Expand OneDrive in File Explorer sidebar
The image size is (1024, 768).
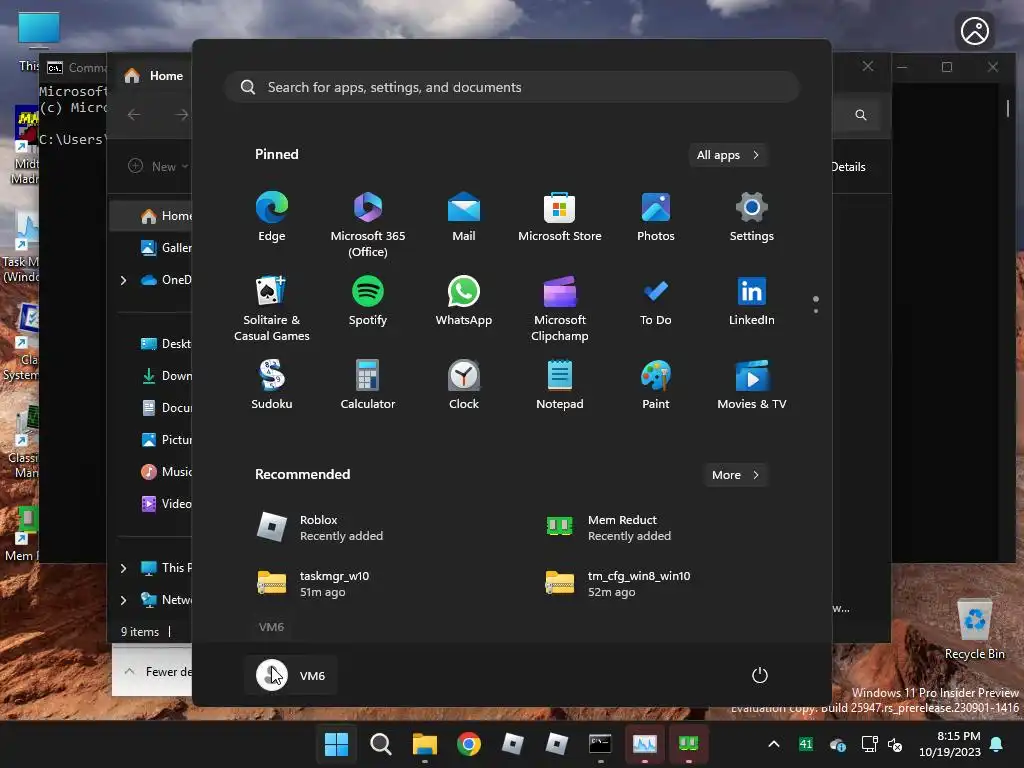click(x=123, y=280)
